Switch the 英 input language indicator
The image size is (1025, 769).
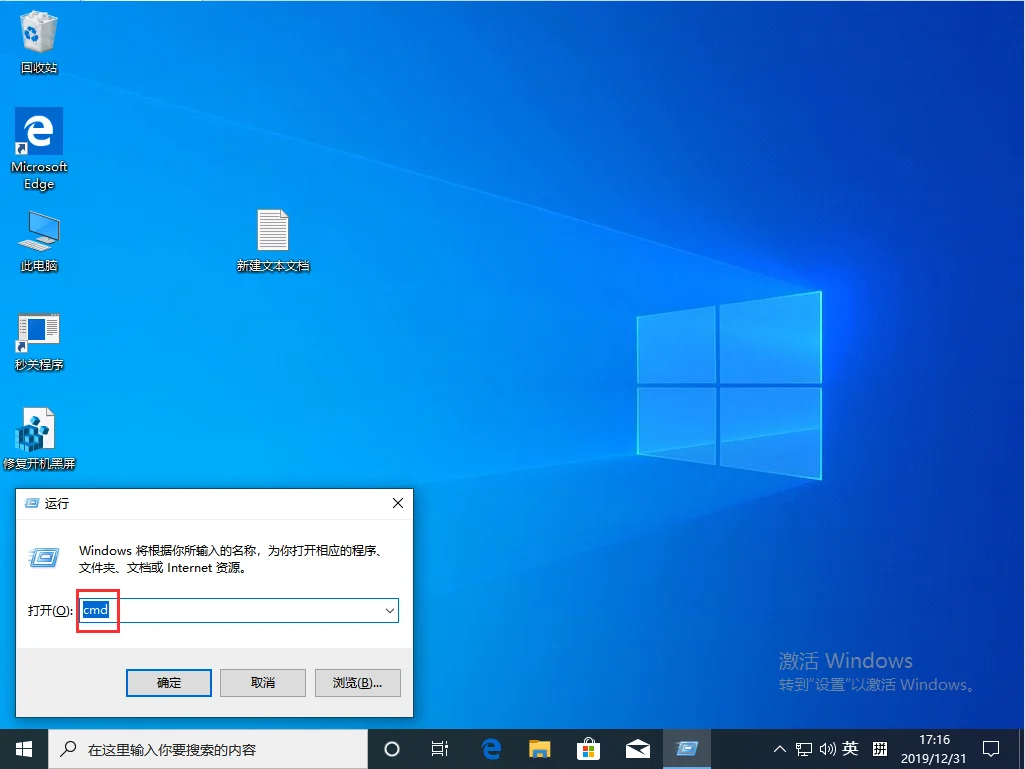(850, 748)
